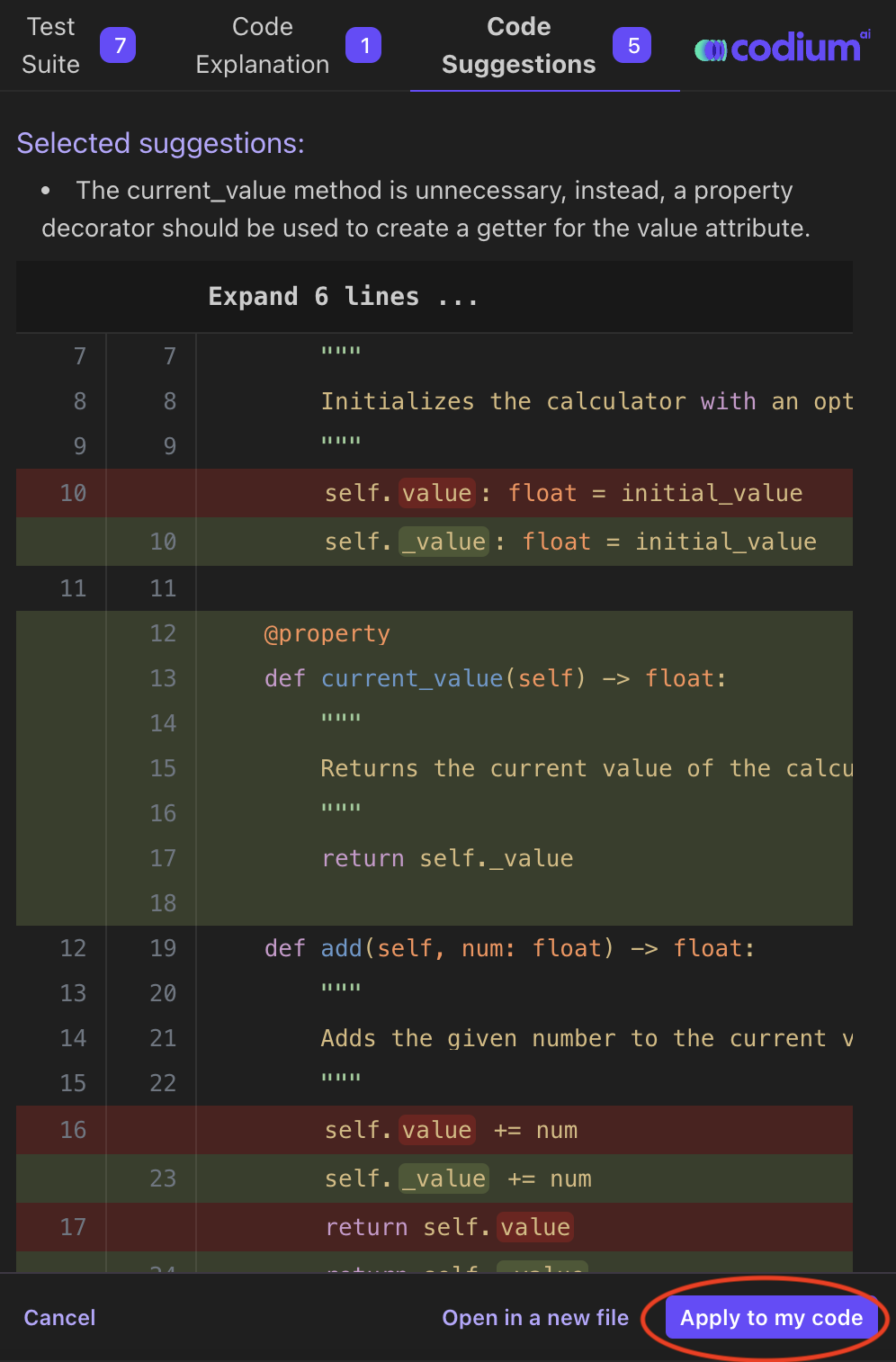Click removed line 16 self.value += num
The image size is (896, 1362).
click(451, 1130)
